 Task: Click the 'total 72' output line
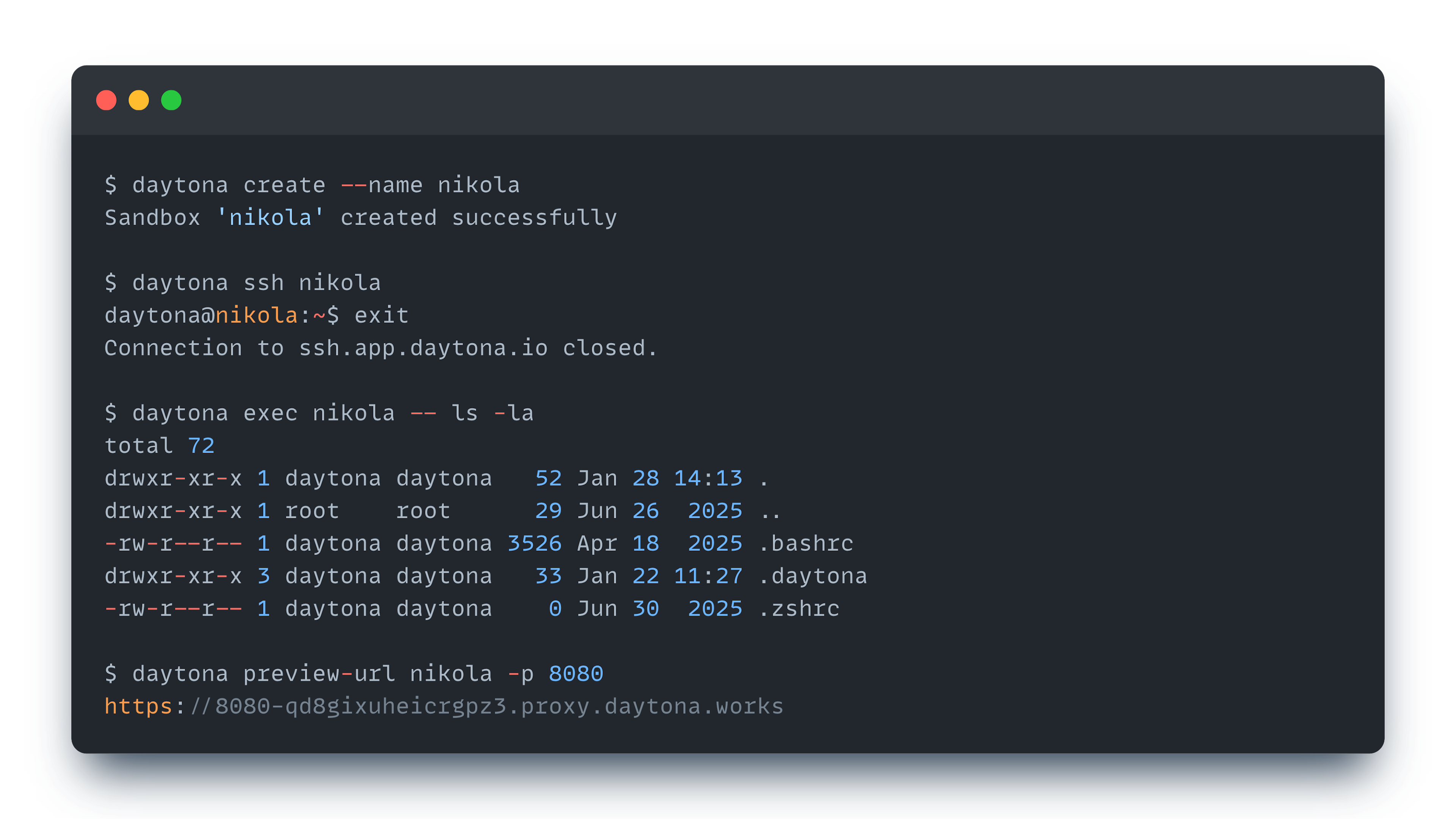(159, 446)
